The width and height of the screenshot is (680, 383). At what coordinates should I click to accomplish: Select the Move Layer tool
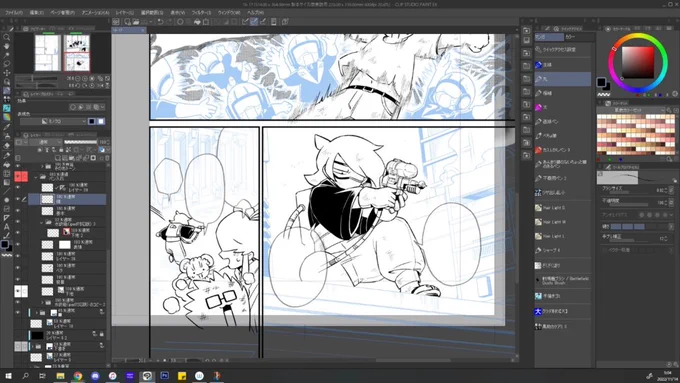[7, 73]
